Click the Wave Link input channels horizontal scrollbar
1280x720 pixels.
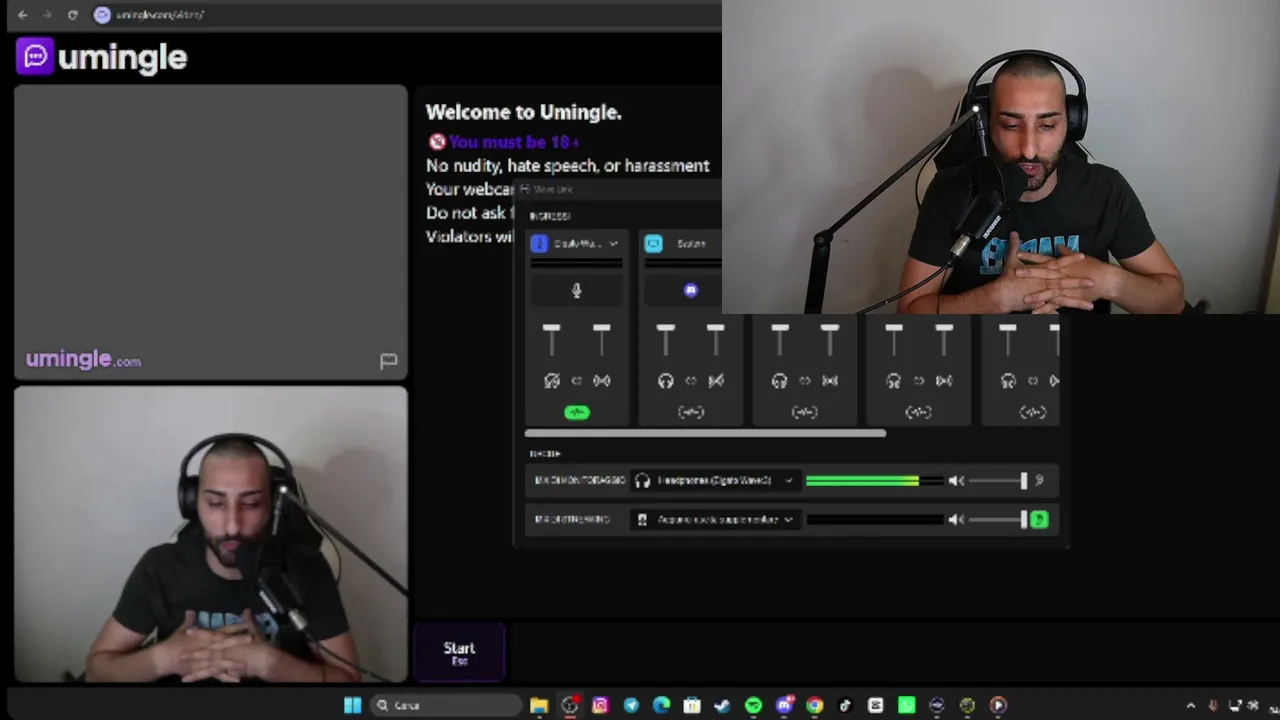click(705, 433)
